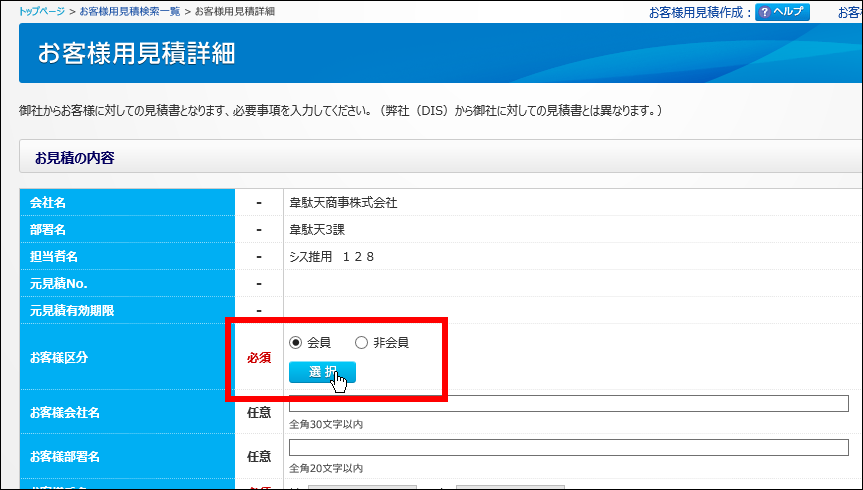Viewport: 863px width, 490px height.
Task: Click the 担当者名 value シス推用 128
Action: 331,257
